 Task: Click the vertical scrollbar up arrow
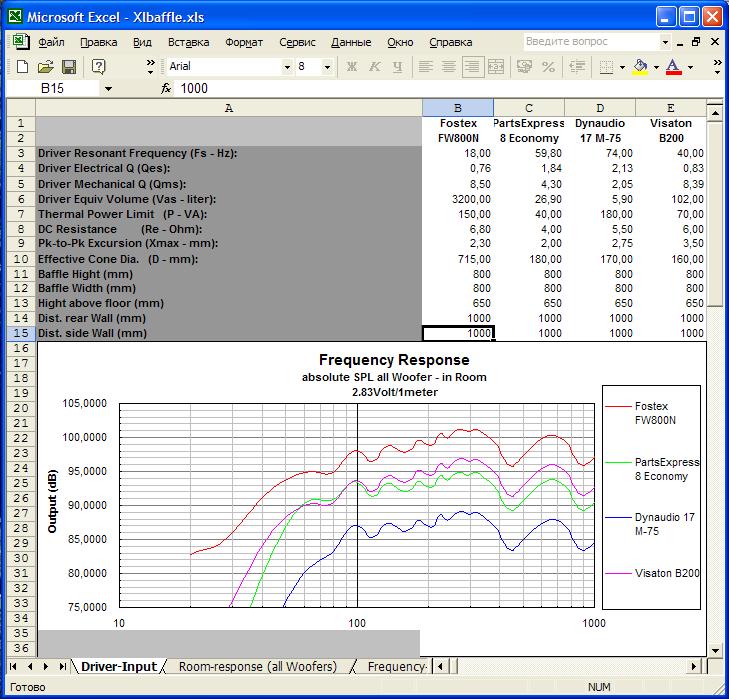715,113
